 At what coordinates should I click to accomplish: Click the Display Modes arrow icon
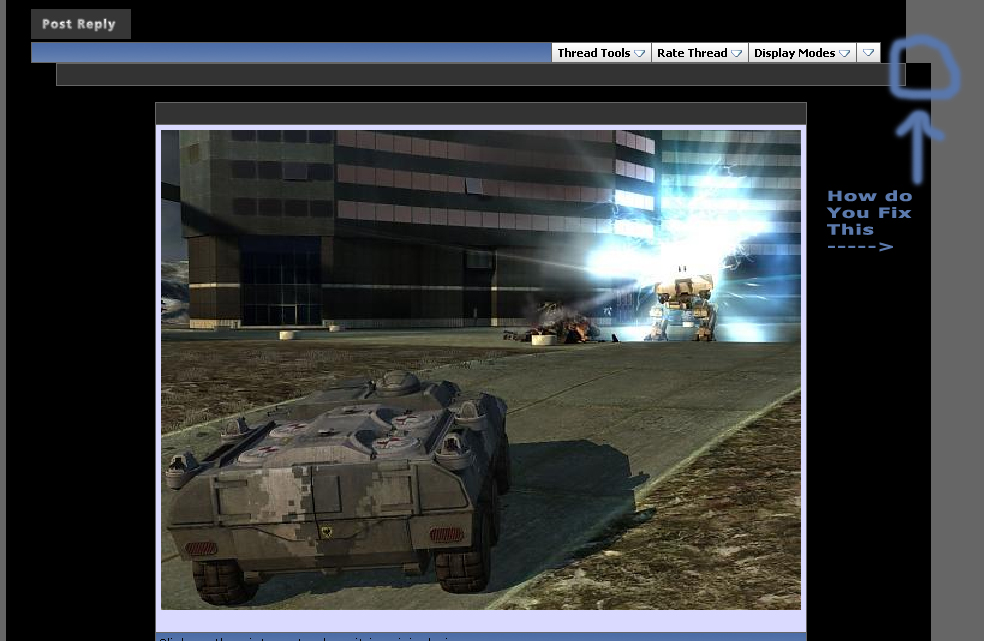pyautogui.click(x=845, y=54)
